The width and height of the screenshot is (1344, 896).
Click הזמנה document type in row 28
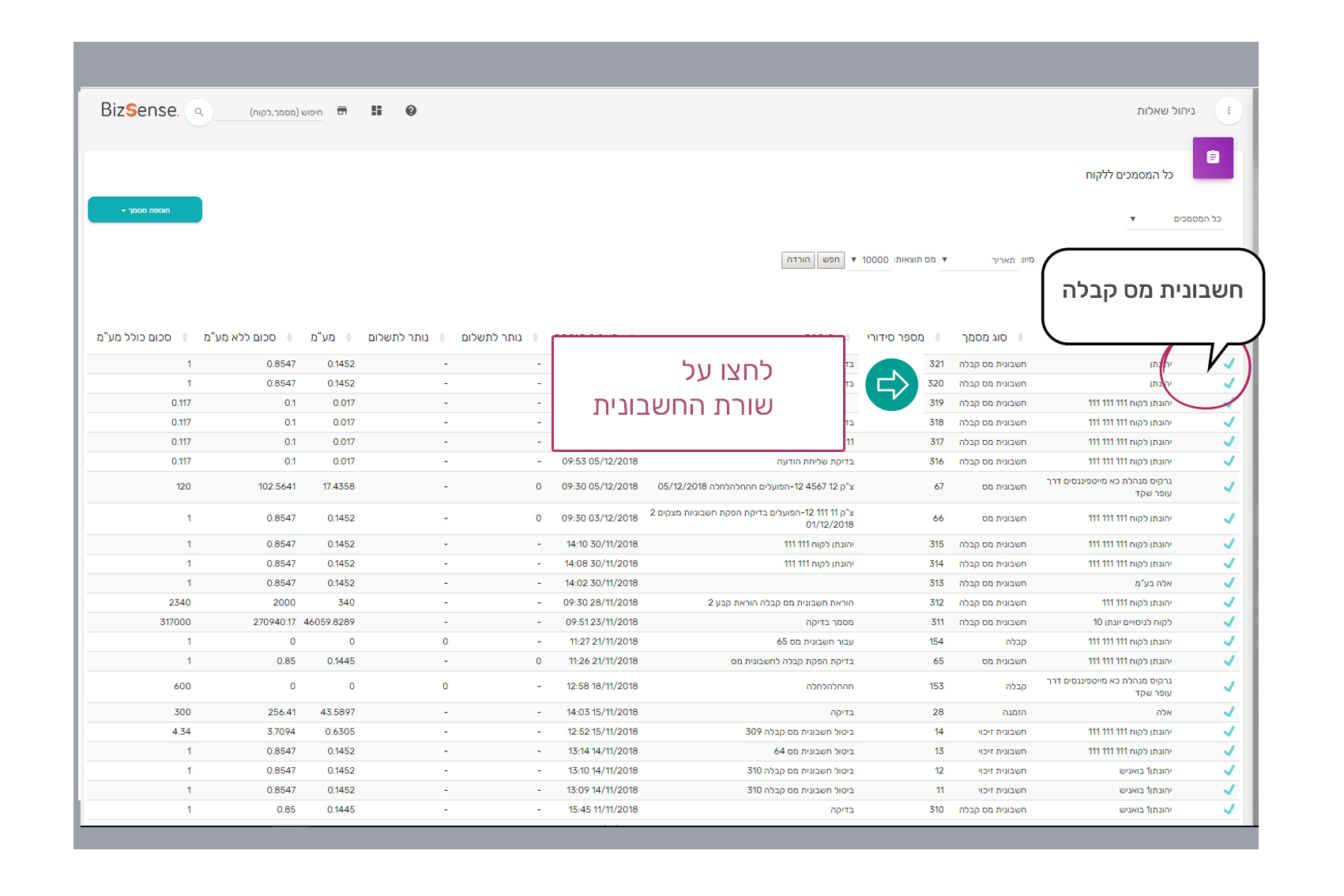(x=1015, y=712)
